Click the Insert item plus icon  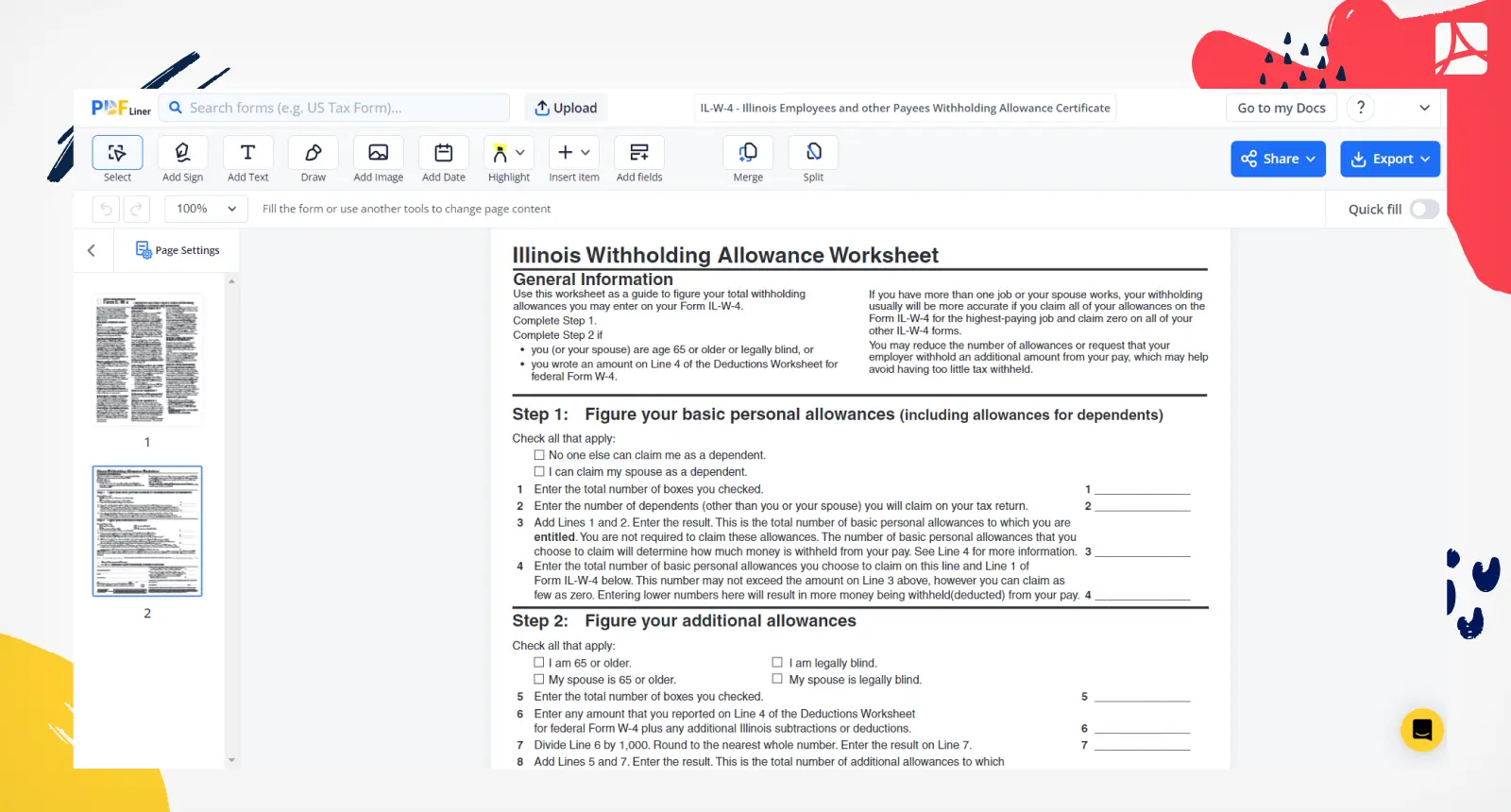click(565, 152)
